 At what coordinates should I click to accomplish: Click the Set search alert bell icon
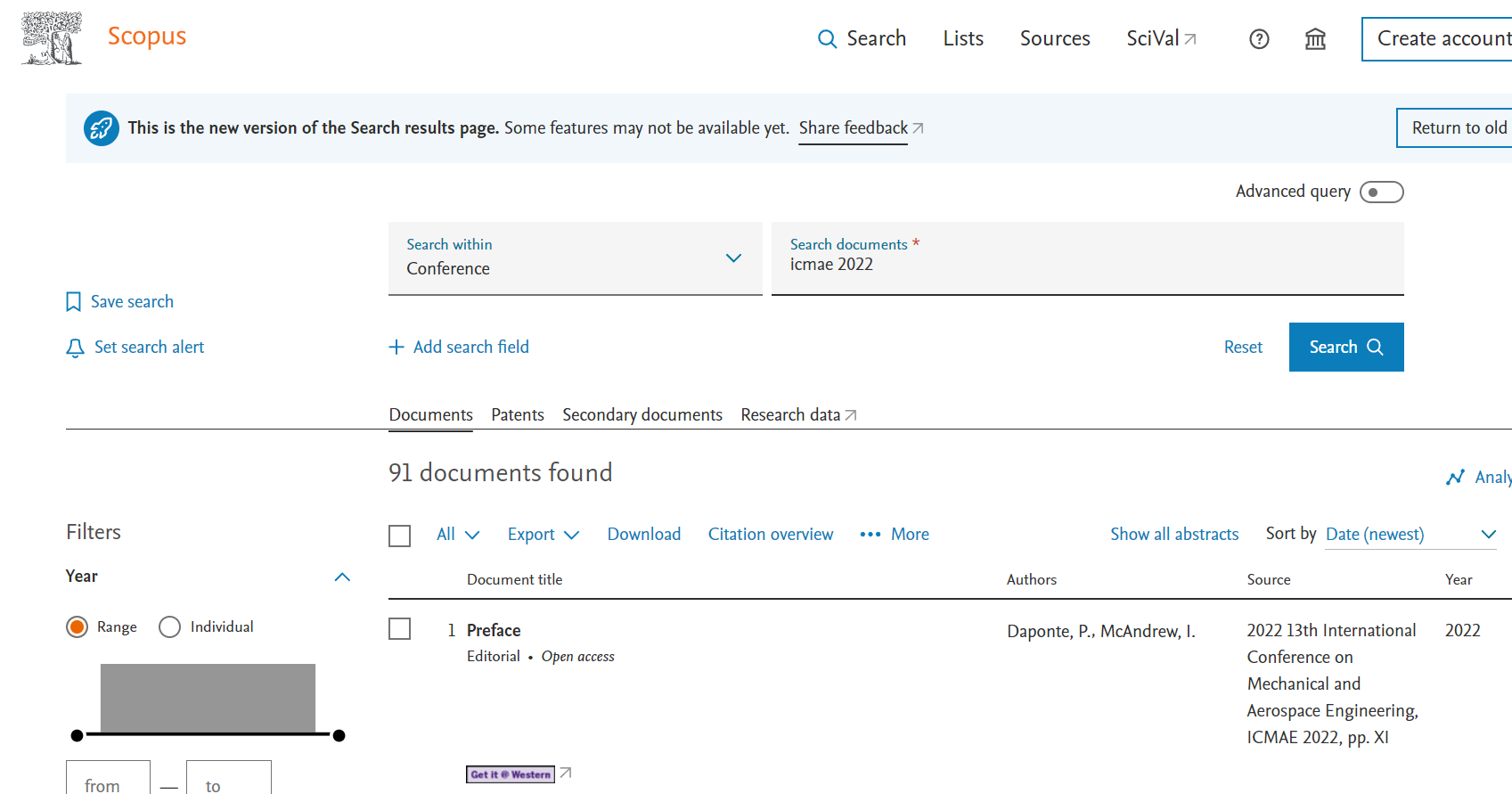pos(76,348)
